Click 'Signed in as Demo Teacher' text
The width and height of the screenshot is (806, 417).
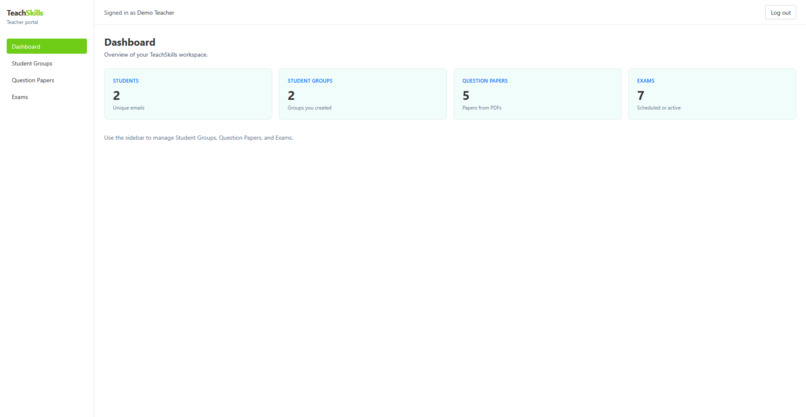click(139, 13)
